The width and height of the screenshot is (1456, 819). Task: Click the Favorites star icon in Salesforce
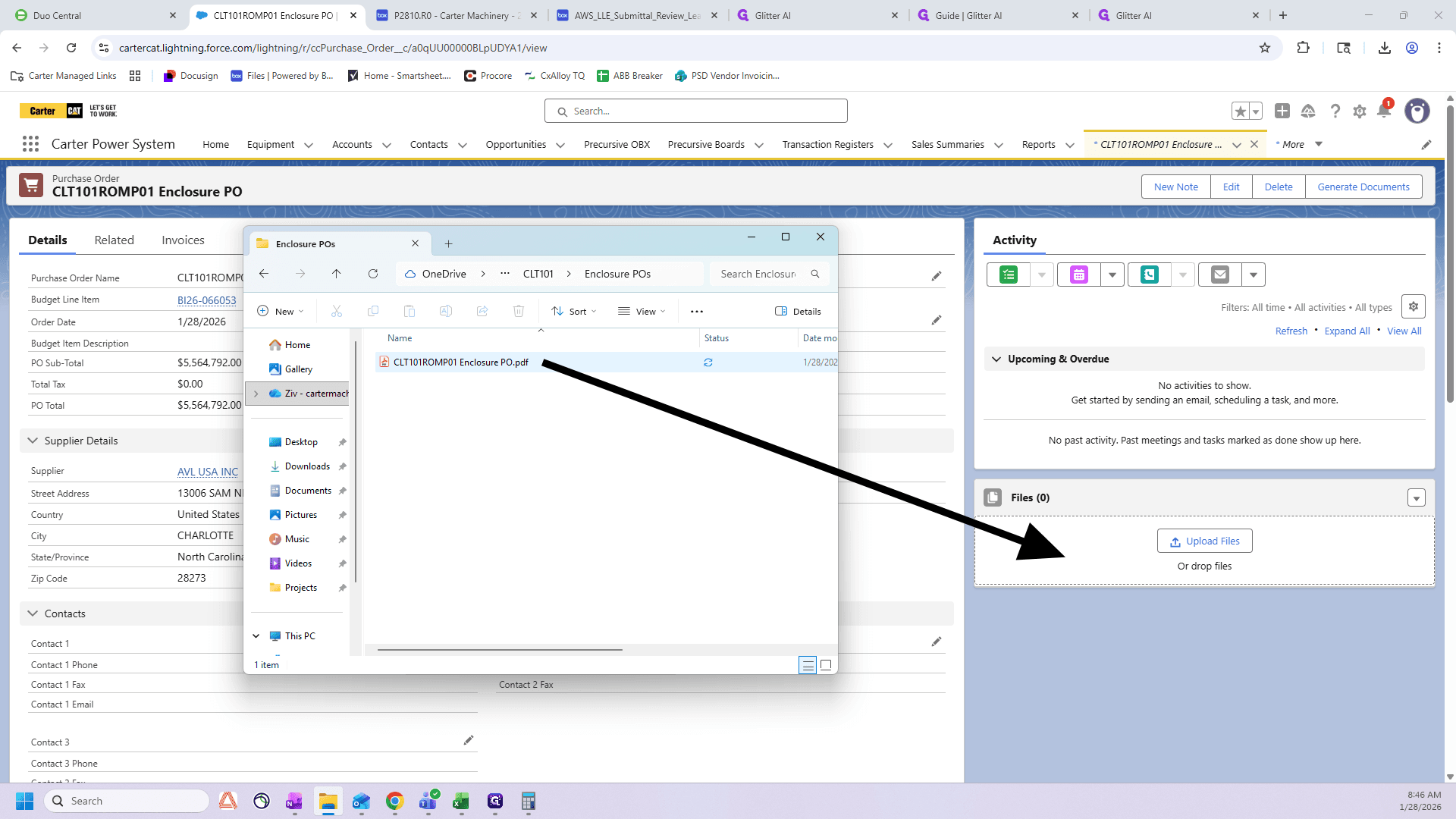click(x=1240, y=111)
